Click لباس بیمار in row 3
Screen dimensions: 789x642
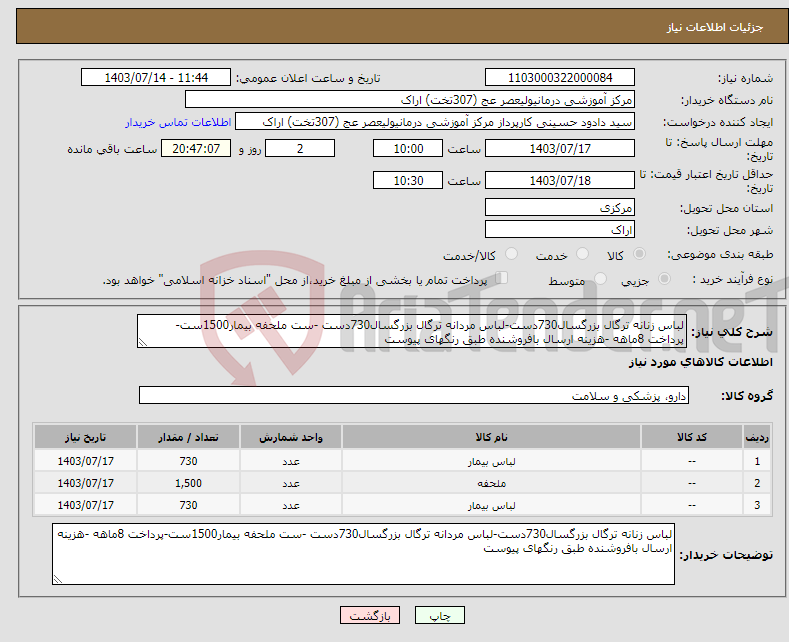491,505
